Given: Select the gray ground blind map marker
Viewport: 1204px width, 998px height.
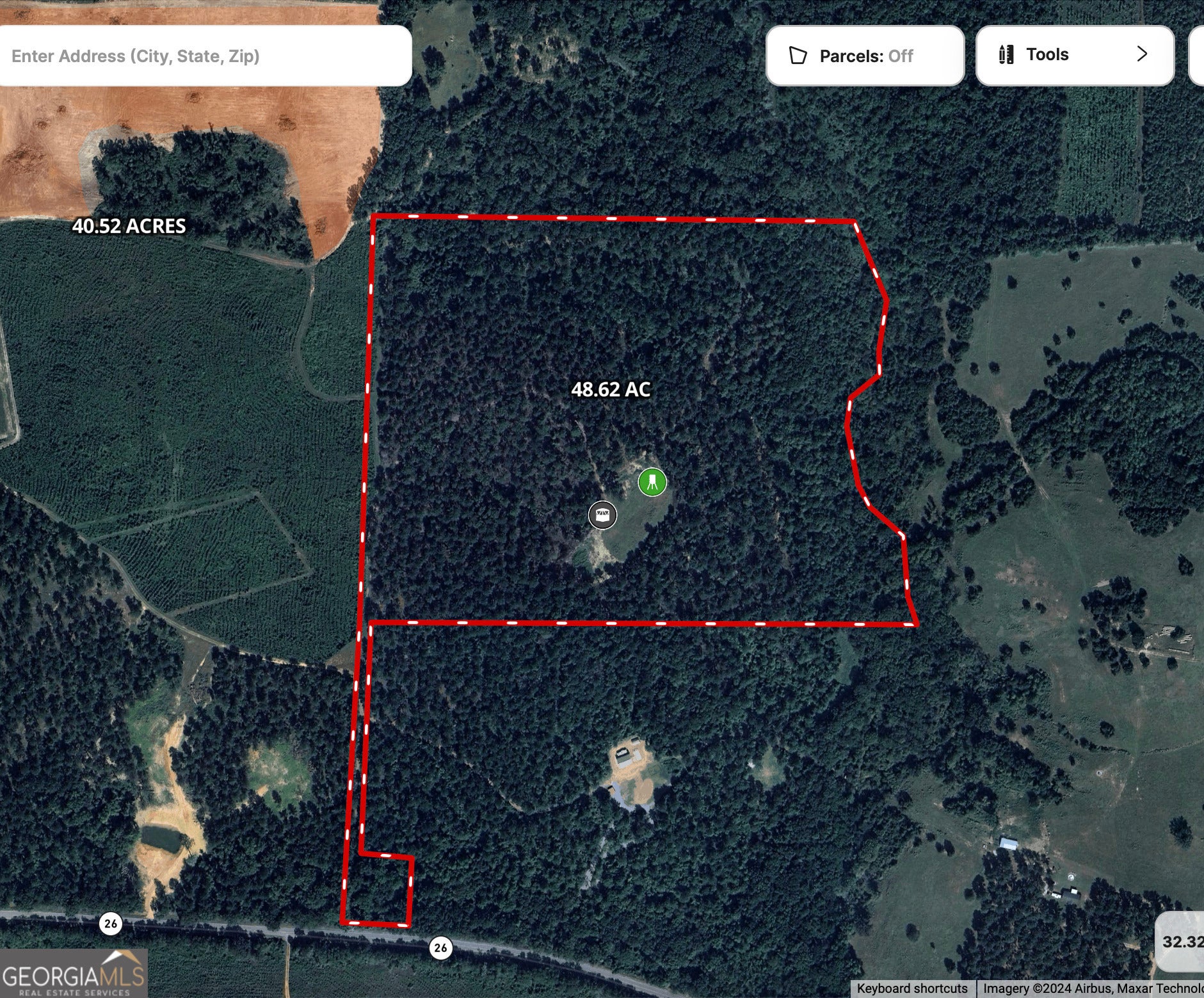Looking at the screenshot, I should (x=602, y=515).
